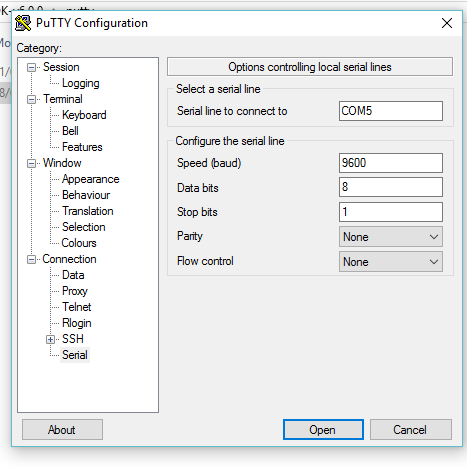Screen dimensions: 467x470
Task: Select the Appearance category
Action: (90, 179)
